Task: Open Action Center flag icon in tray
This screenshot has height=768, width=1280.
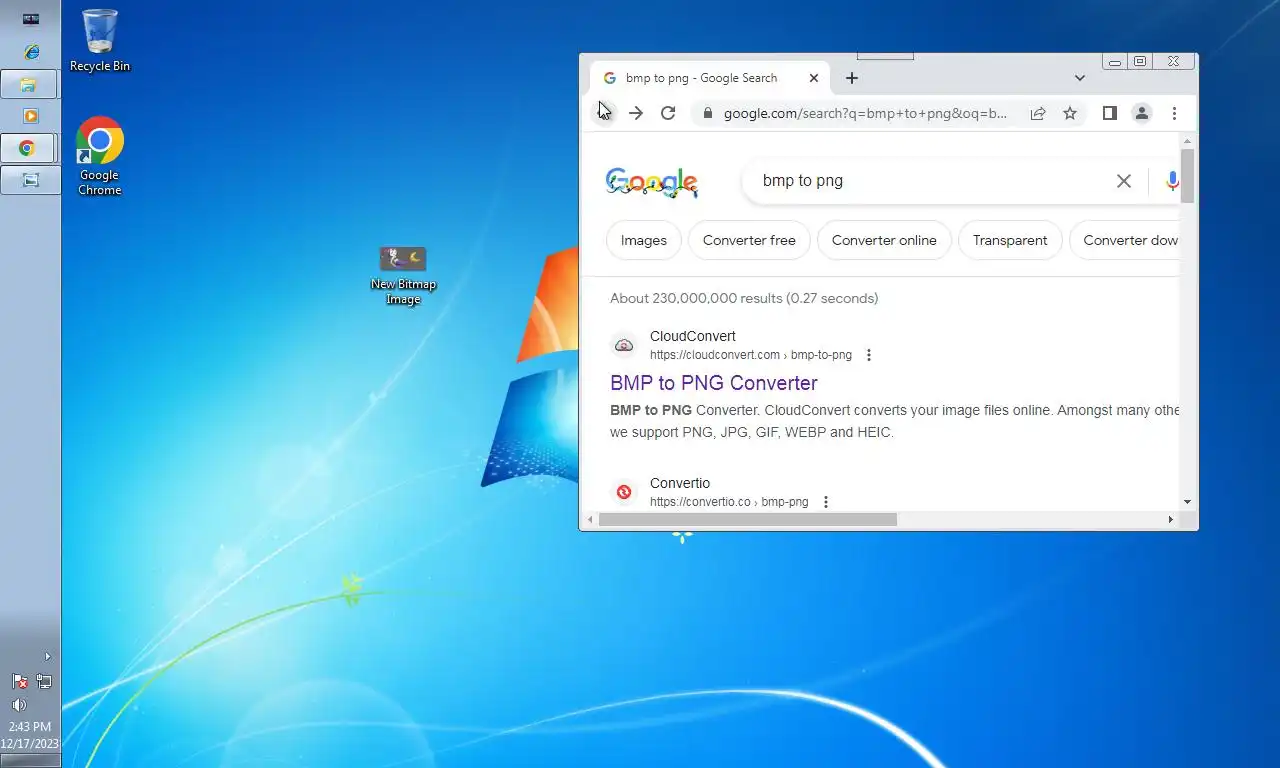Action: tap(19, 681)
